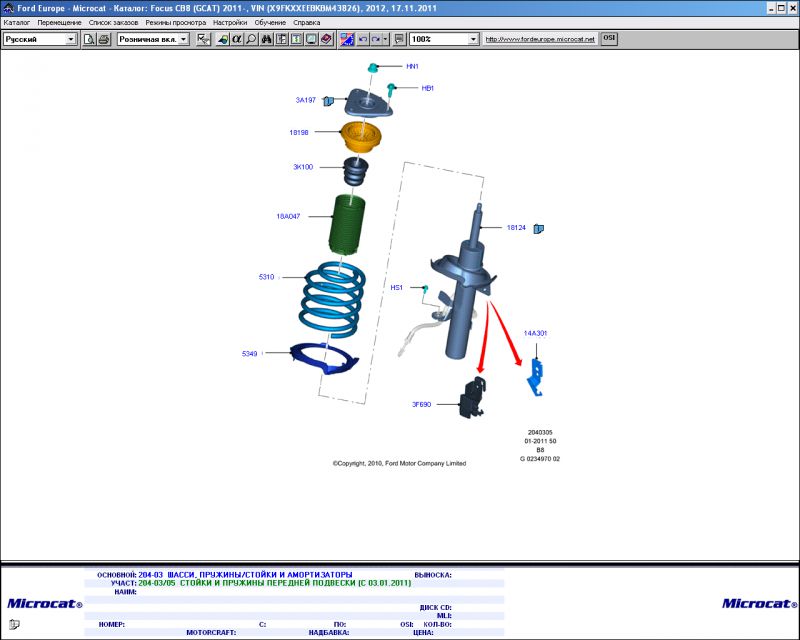Click the orange spring seat bearing part
This screenshot has width=800, height=640.
point(360,137)
